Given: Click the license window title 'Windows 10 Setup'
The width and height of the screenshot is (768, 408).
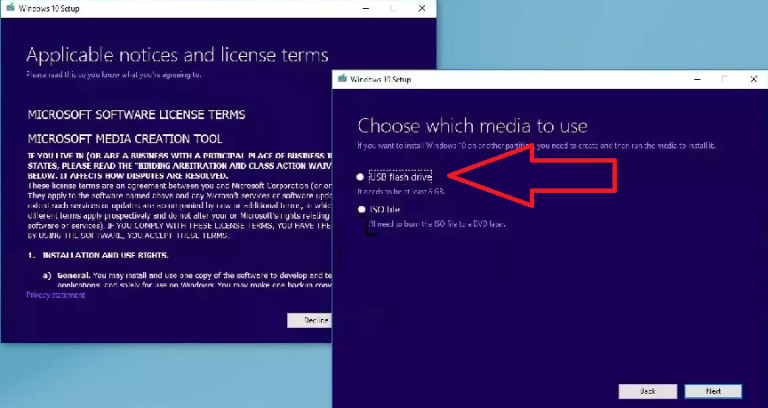Looking at the screenshot, I should [x=49, y=8].
